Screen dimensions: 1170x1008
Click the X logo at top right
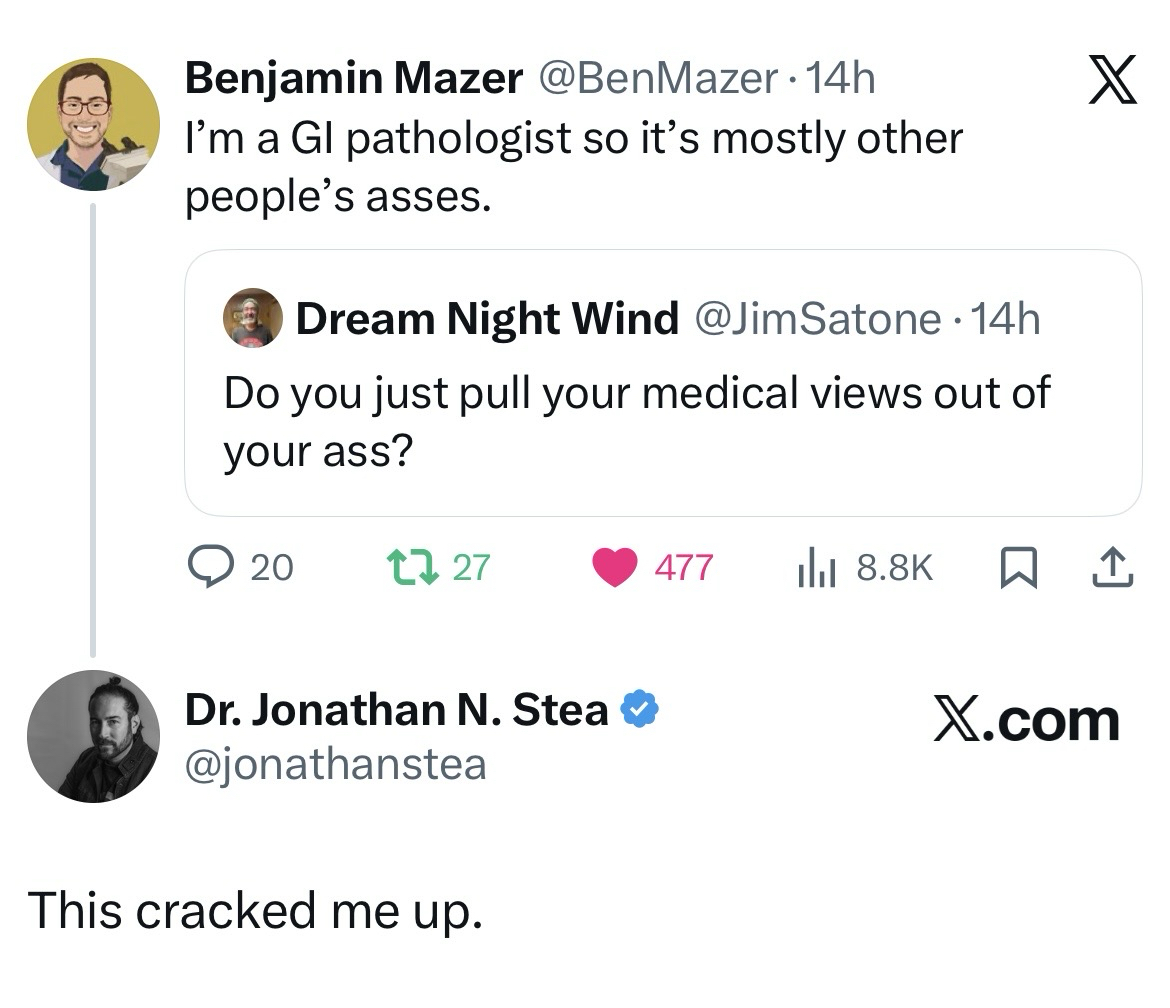click(1111, 81)
